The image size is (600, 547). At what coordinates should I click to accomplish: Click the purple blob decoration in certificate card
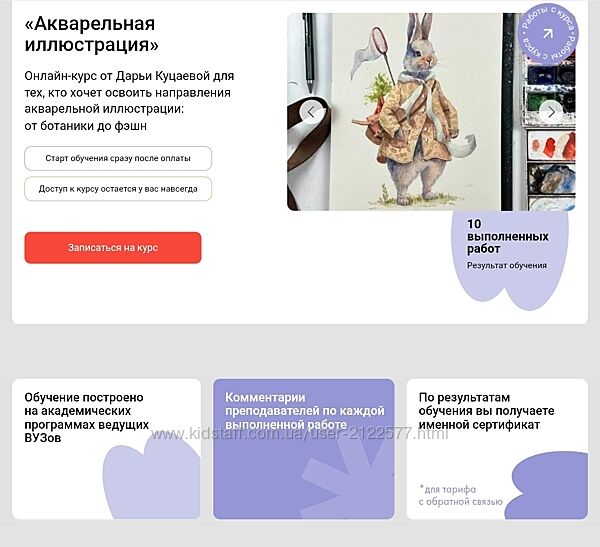coord(547,485)
